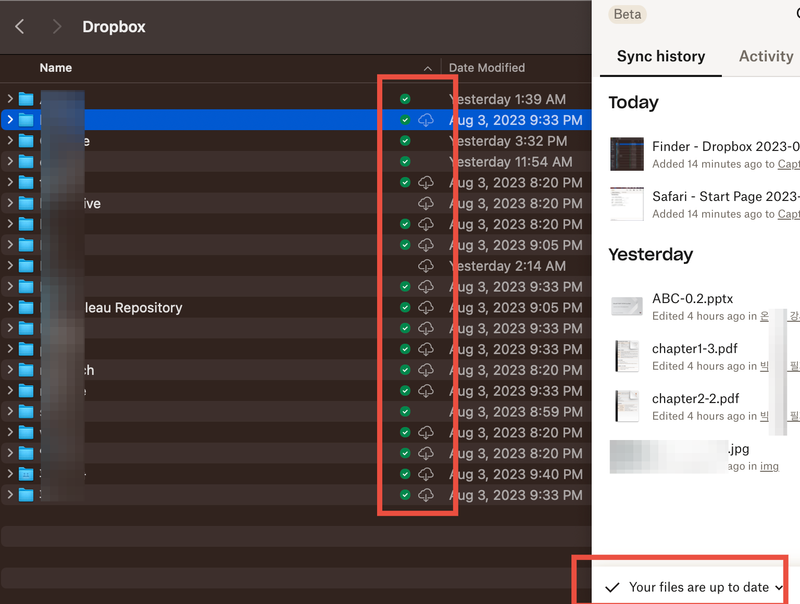The width and height of the screenshot is (800, 604).
Task: Click cloud icon on Yesterday 2:14 AM row
Action: pos(426,266)
